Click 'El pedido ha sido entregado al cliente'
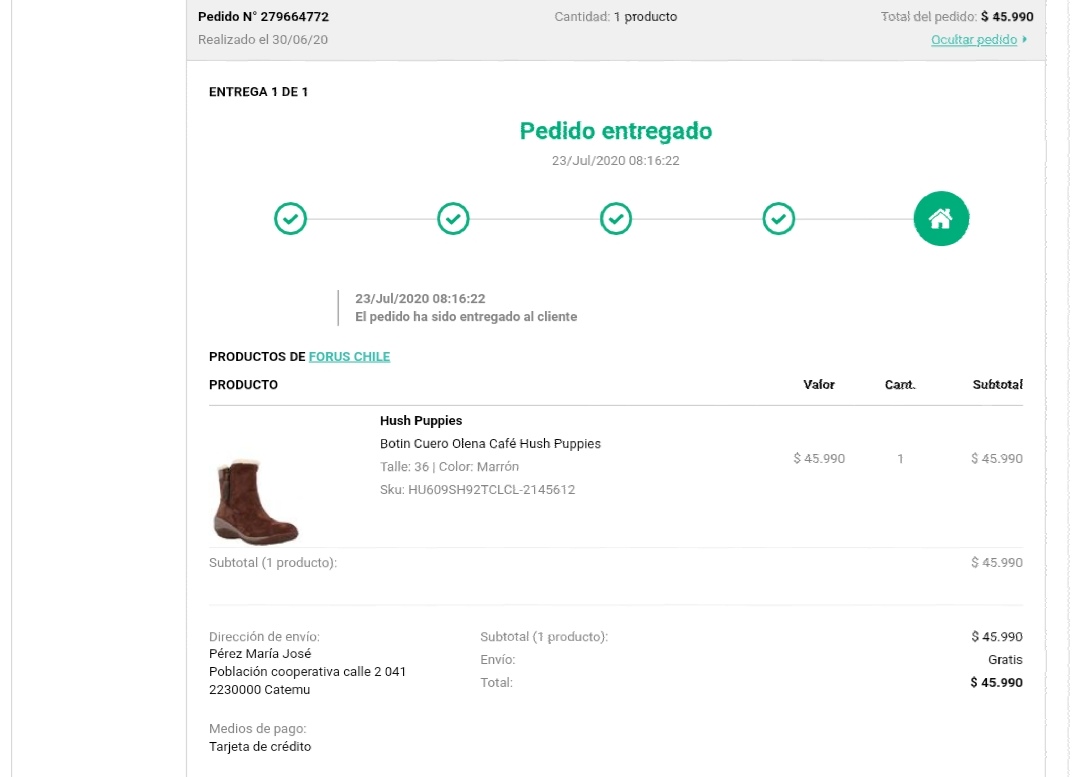The image size is (1080, 777). click(x=466, y=317)
